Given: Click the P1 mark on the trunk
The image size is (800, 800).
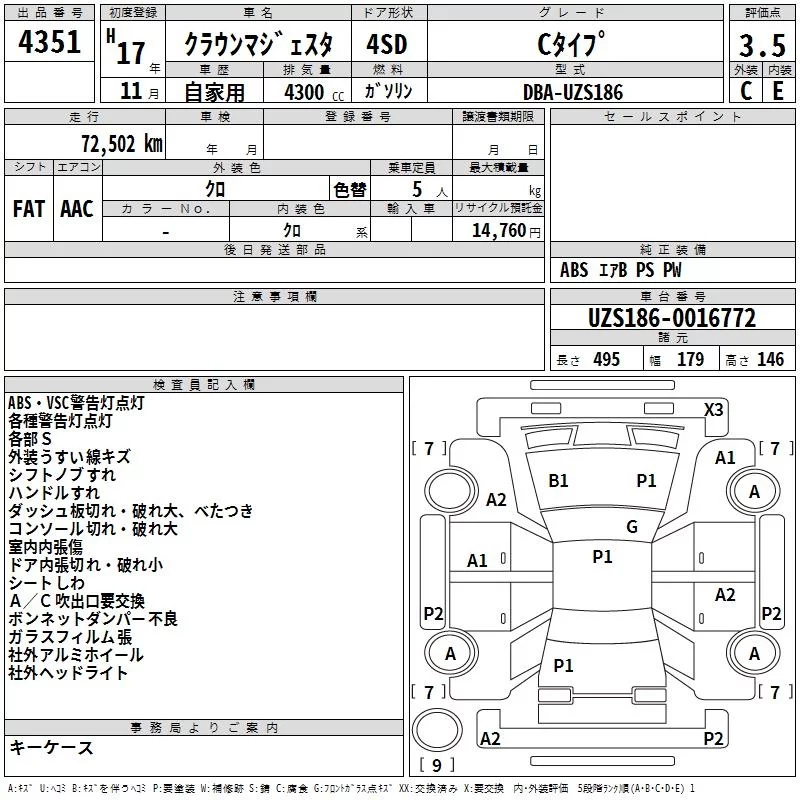Looking at the screenshot, I should click(x=563, y=665).
